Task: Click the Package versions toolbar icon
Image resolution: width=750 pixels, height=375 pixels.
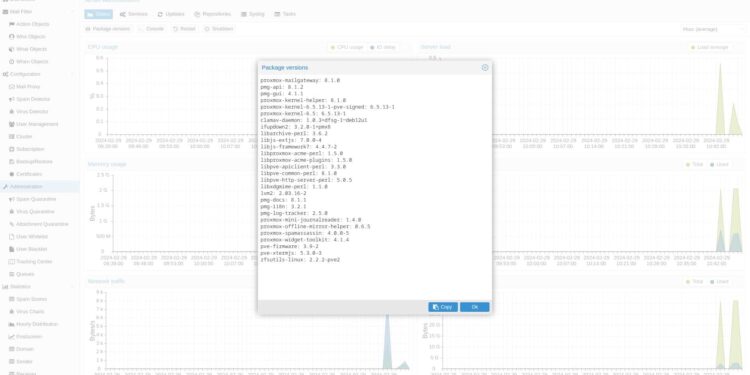Action: (88, 29)
